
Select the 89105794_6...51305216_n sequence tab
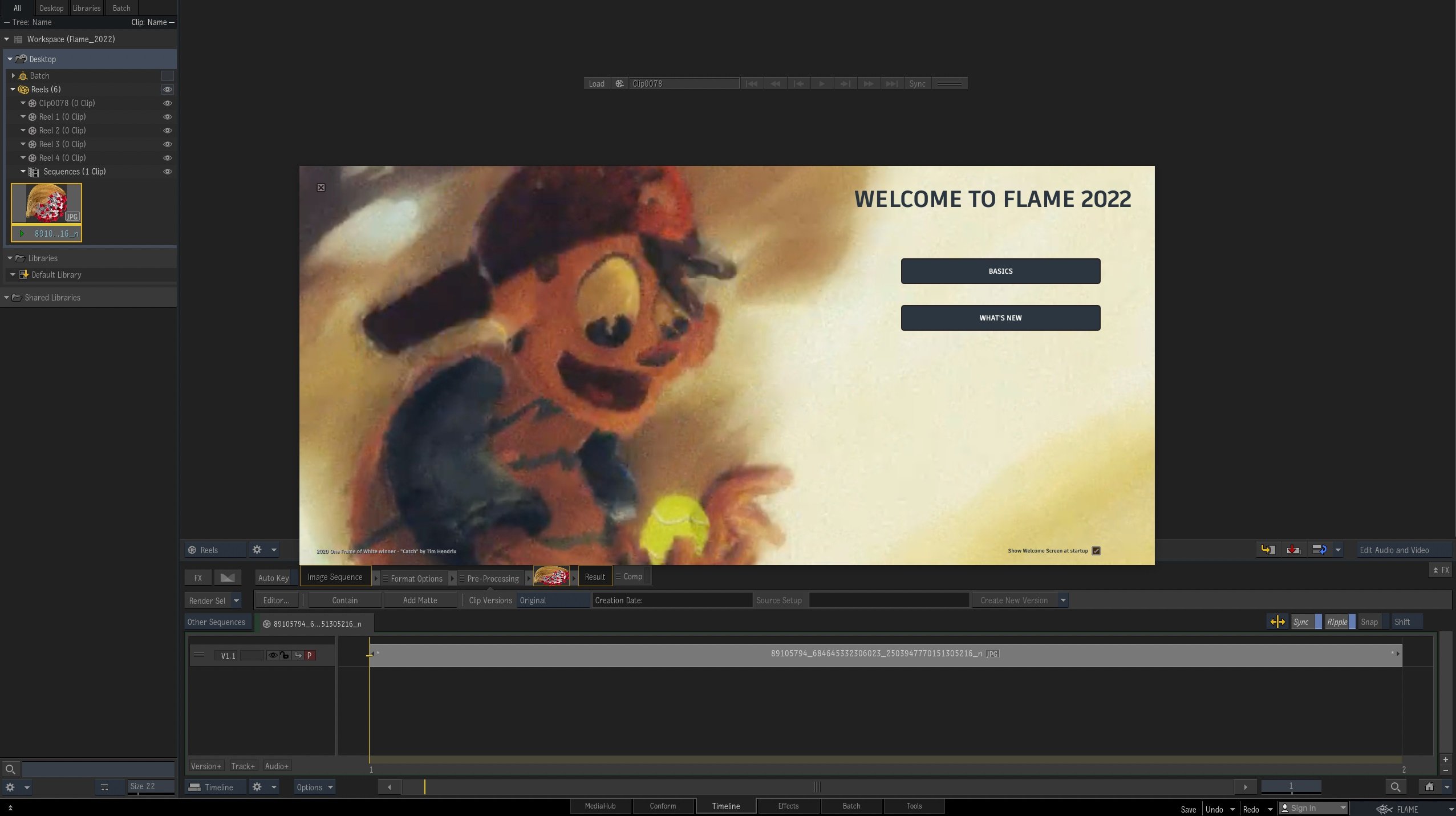pos(315,624)
